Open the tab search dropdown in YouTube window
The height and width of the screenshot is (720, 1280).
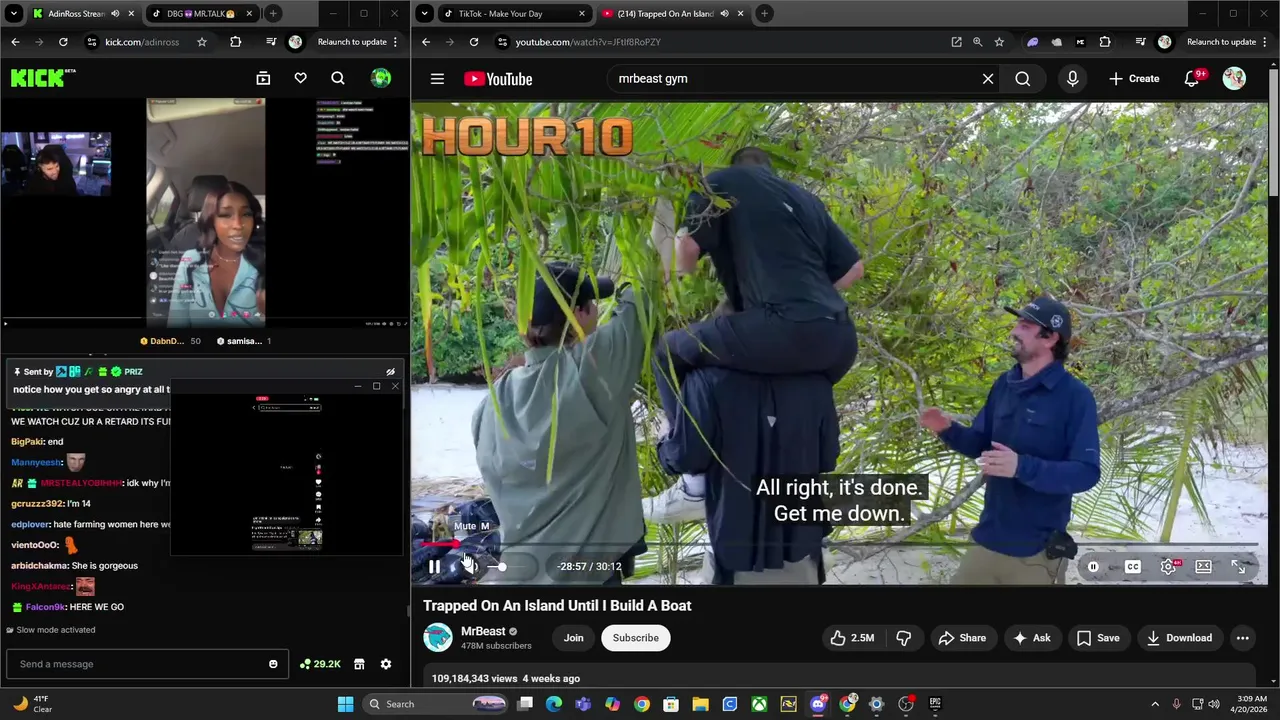click(425, 14)
